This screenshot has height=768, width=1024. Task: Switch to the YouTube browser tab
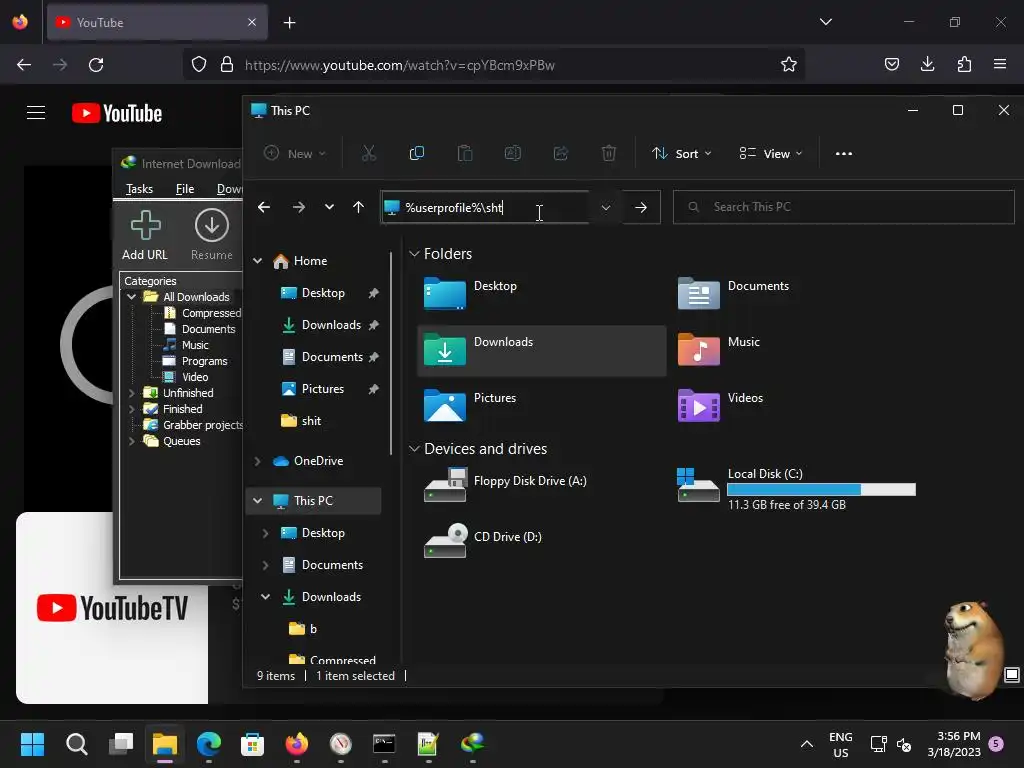157,22
